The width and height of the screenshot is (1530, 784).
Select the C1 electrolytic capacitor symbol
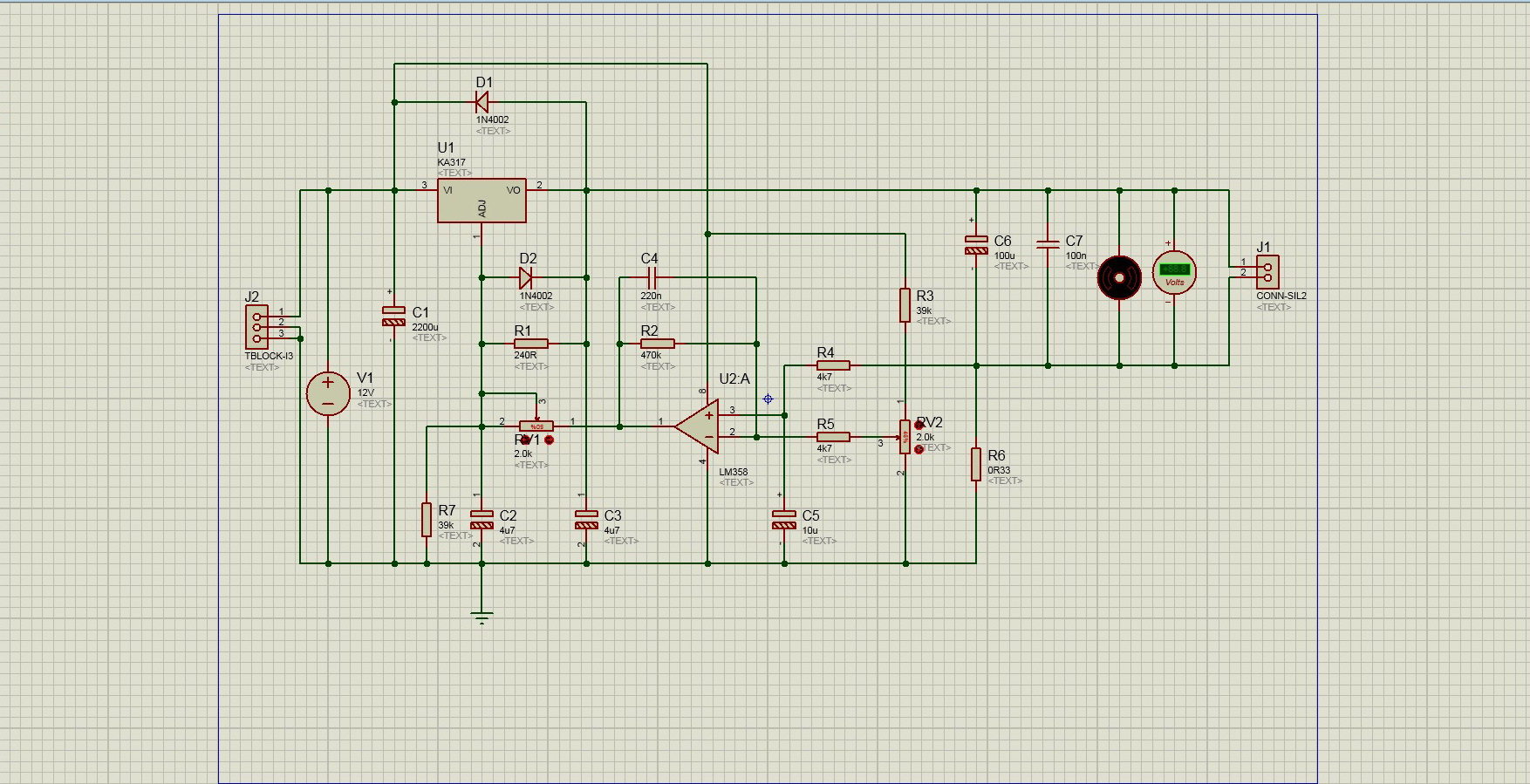(x=394, y=316)
